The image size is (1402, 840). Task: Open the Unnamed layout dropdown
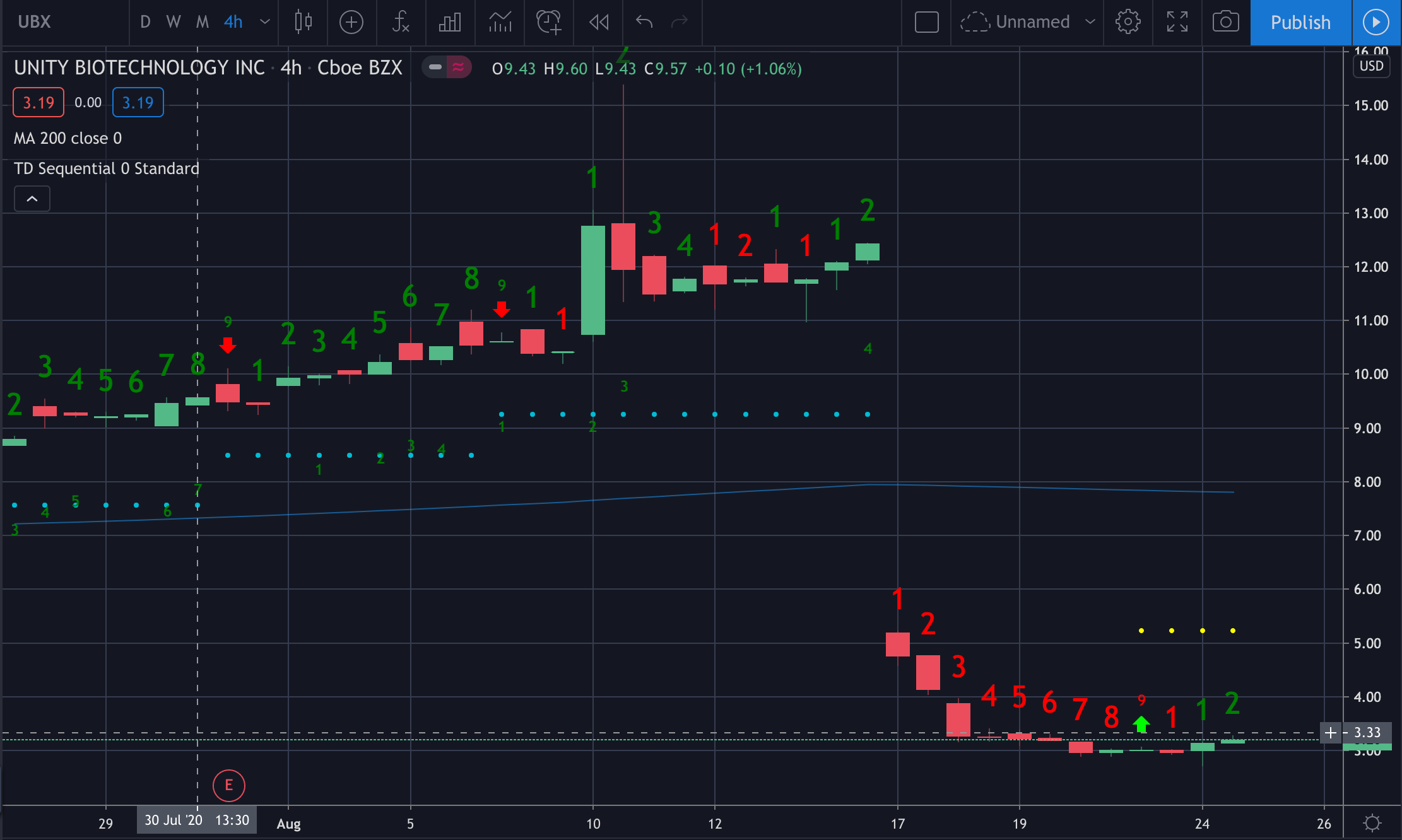point(1090,22)
